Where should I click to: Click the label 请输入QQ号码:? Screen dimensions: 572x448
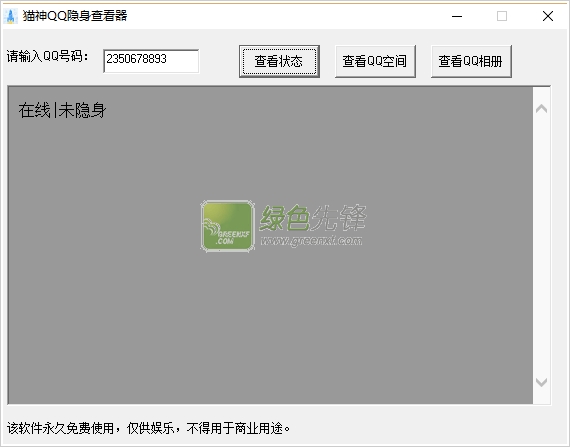click(x=47, y=57)
